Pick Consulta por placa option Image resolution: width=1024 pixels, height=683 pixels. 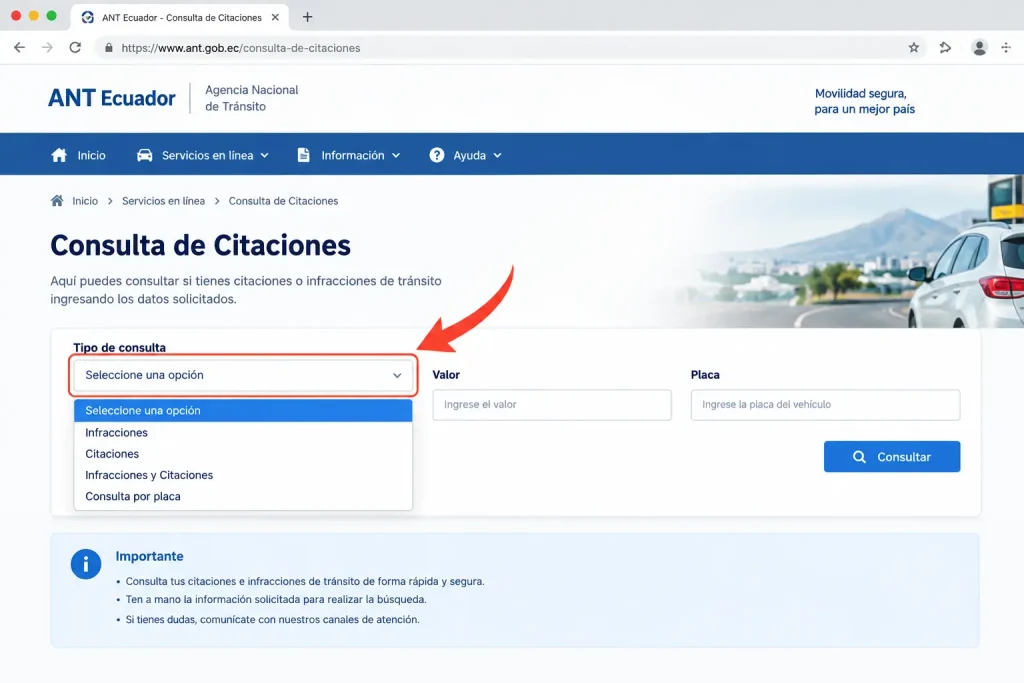[243, 496]
